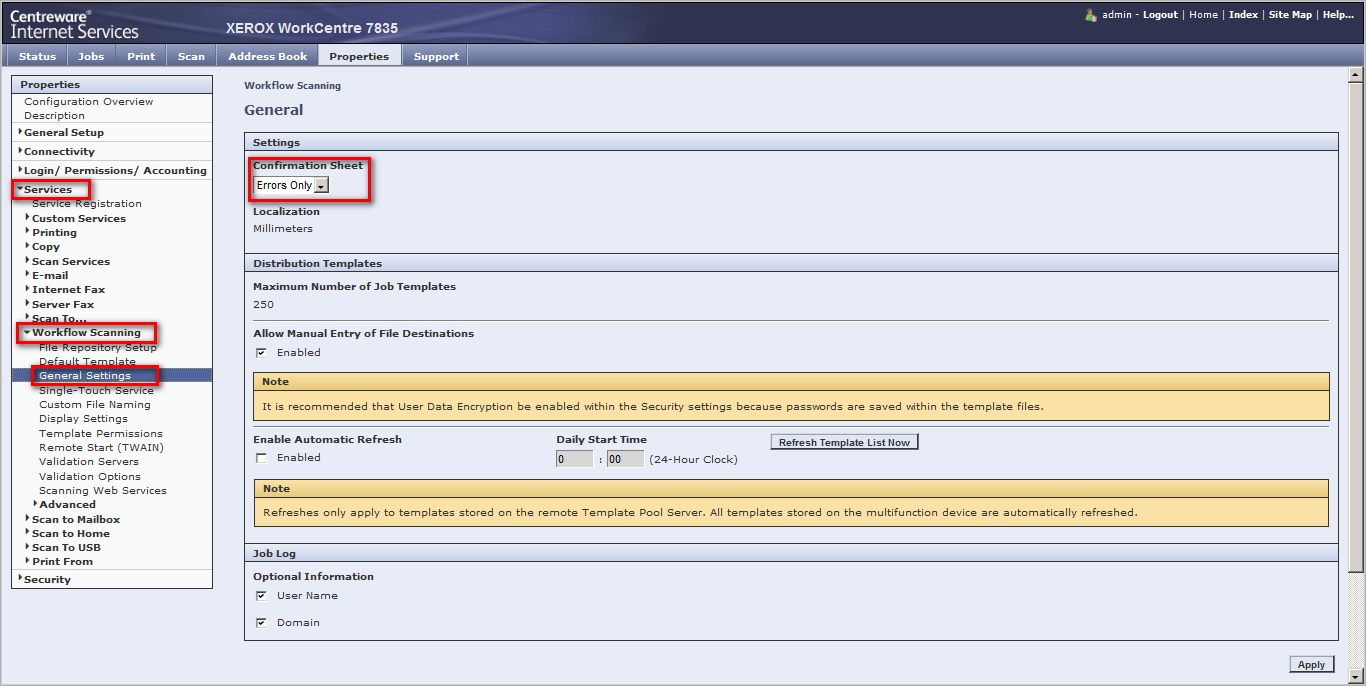Click the Daily Start Time hour field
Screen dimensions: 1366x686
click(574, 459)
